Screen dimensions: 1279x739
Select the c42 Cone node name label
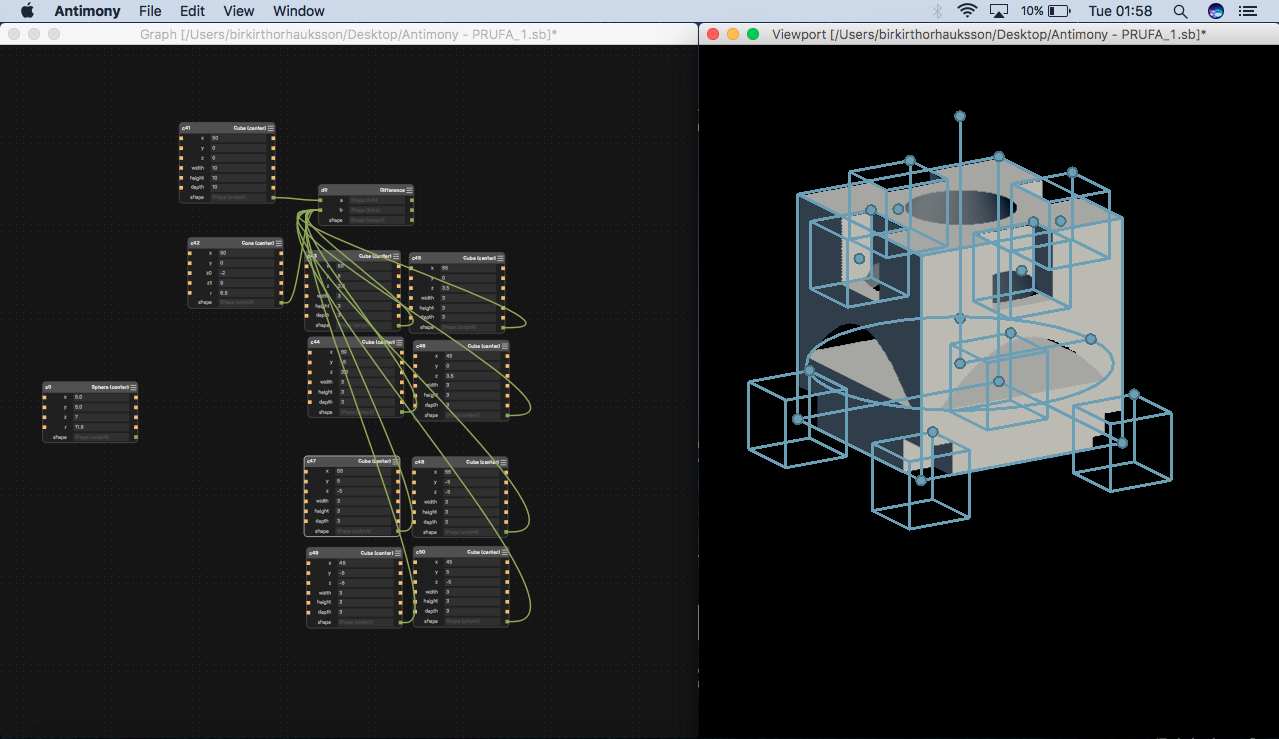tap(195, 242)
